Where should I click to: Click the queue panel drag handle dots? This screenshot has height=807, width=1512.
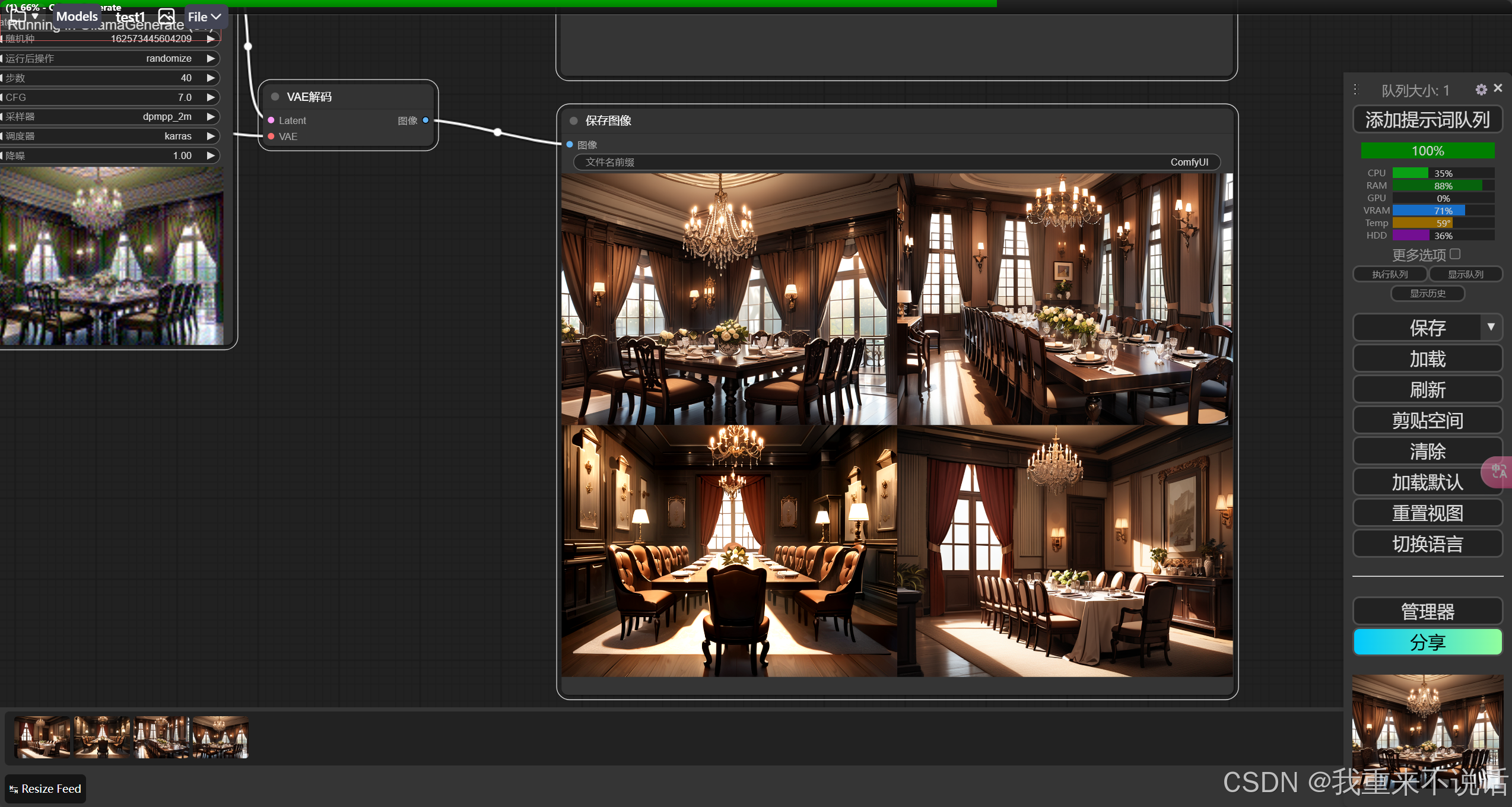click(1355, 90)
